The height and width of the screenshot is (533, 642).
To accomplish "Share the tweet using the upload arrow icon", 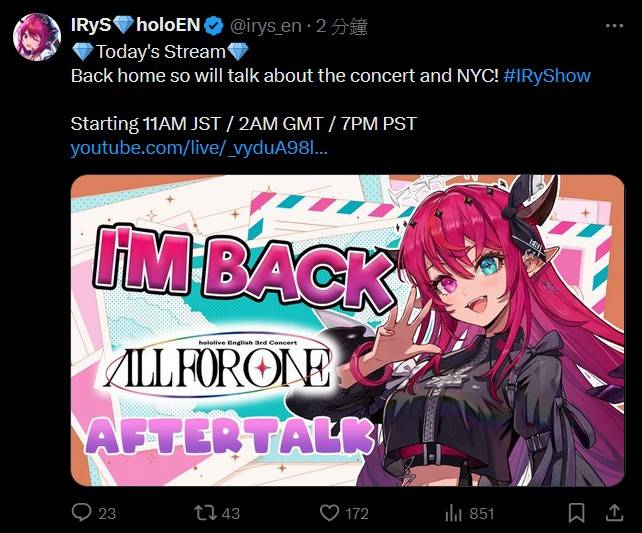I will coord(615,513).
